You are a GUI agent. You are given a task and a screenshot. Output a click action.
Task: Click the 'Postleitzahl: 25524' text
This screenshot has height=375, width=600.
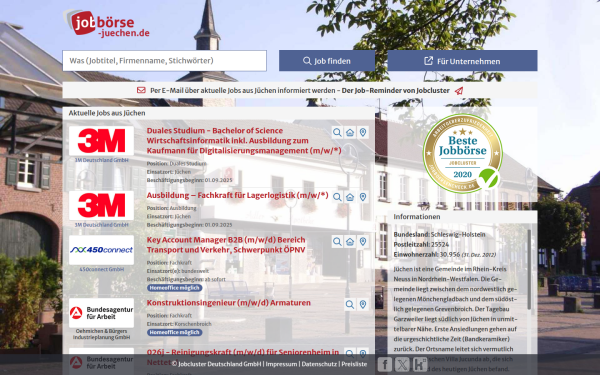tap(421, 245)
